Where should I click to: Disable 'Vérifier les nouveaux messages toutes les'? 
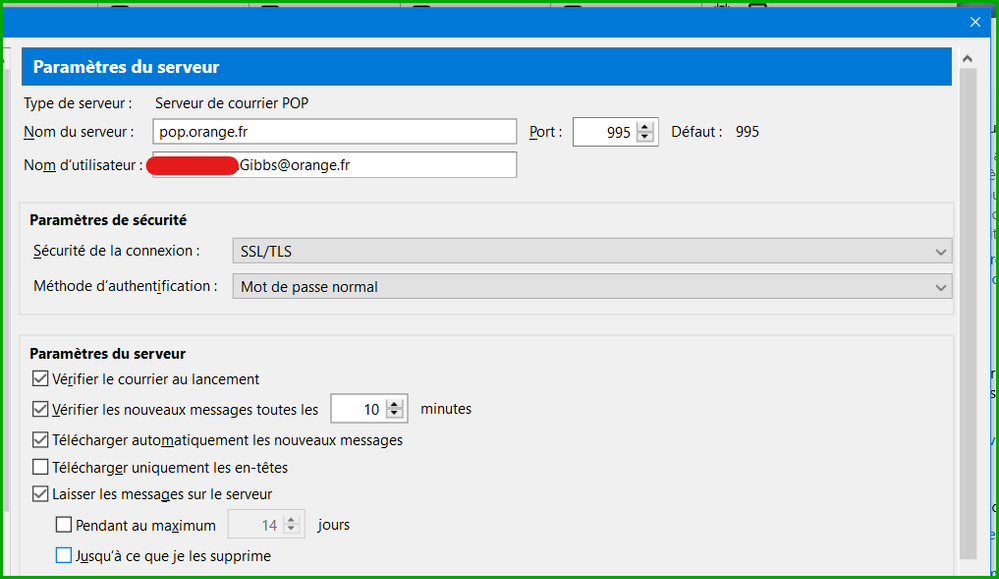point(41,409)
